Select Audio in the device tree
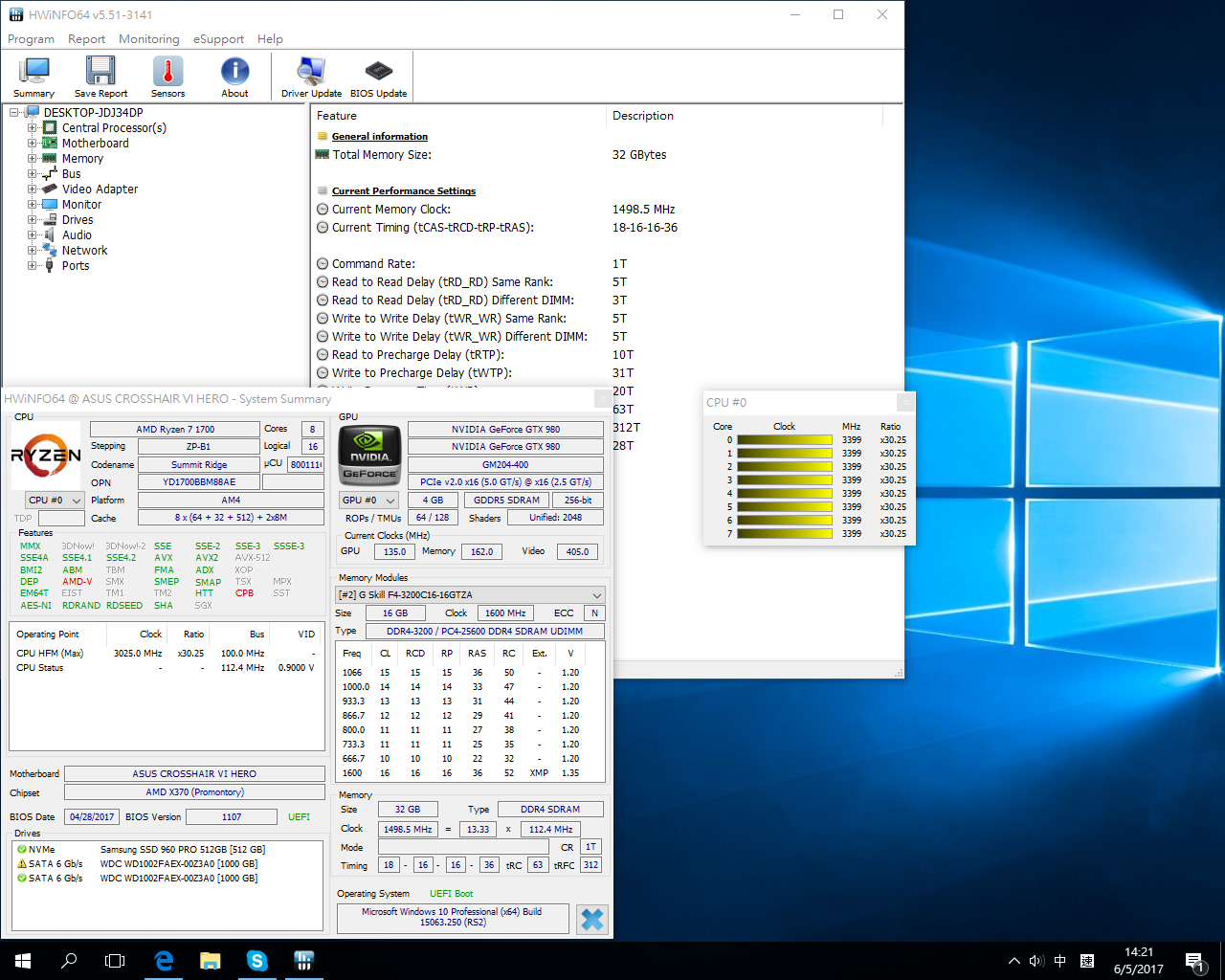The height and width of the screenshot is (980, 1225). [77, 234]
